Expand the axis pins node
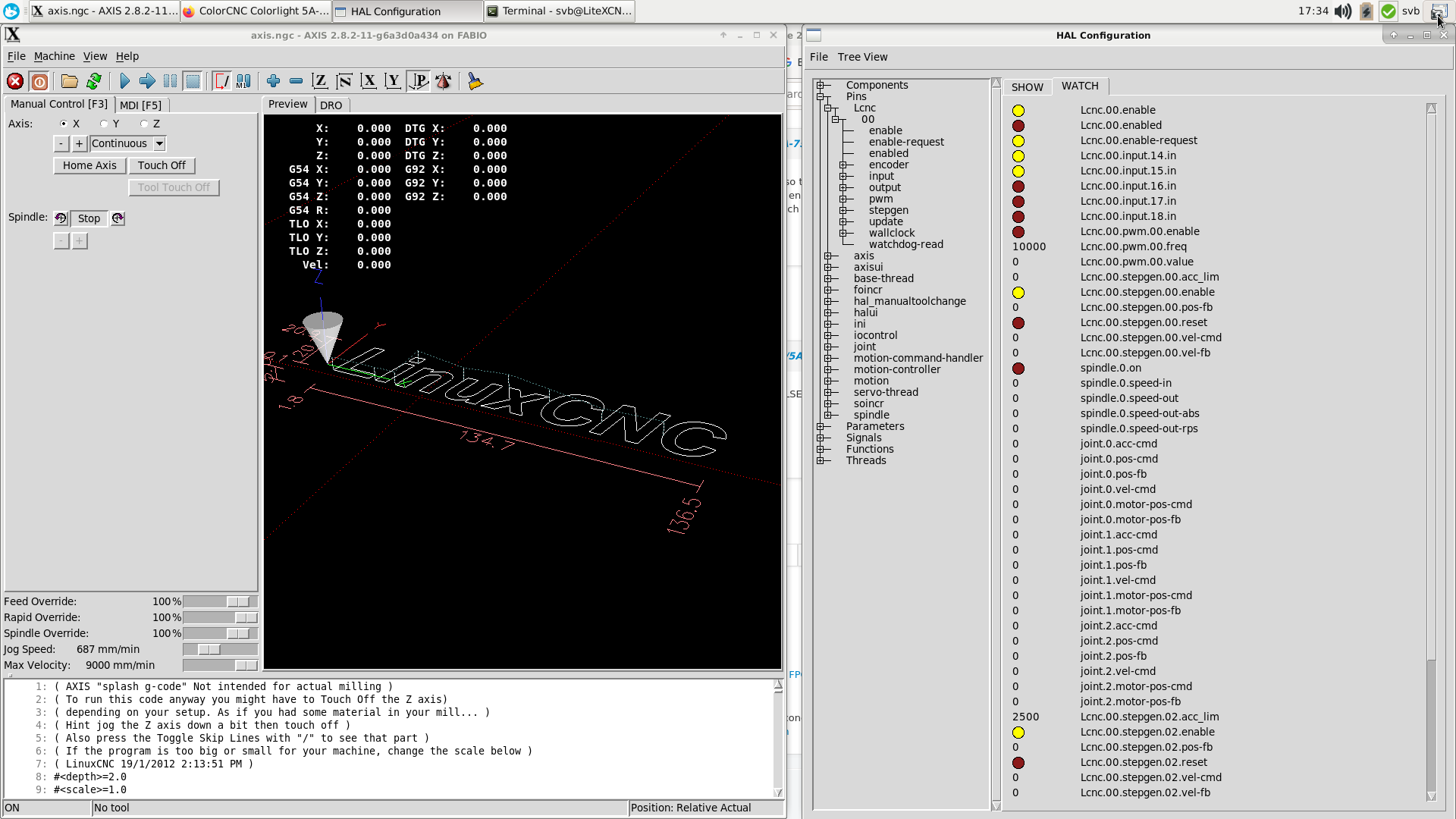Viewport: 1456px width, 819px height. point(828,256)
